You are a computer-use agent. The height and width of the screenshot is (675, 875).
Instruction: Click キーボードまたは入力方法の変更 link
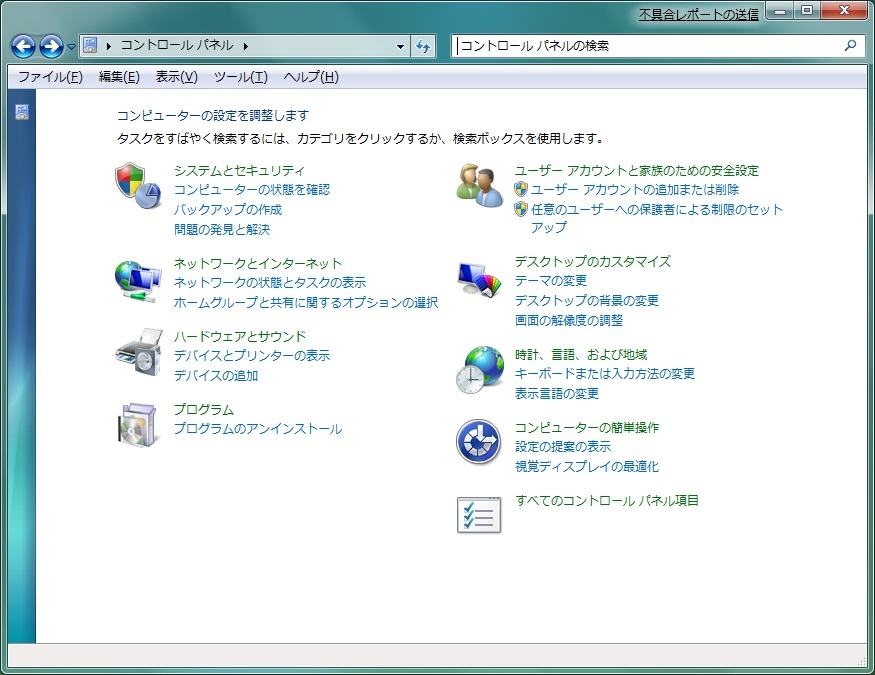[604, 374]
